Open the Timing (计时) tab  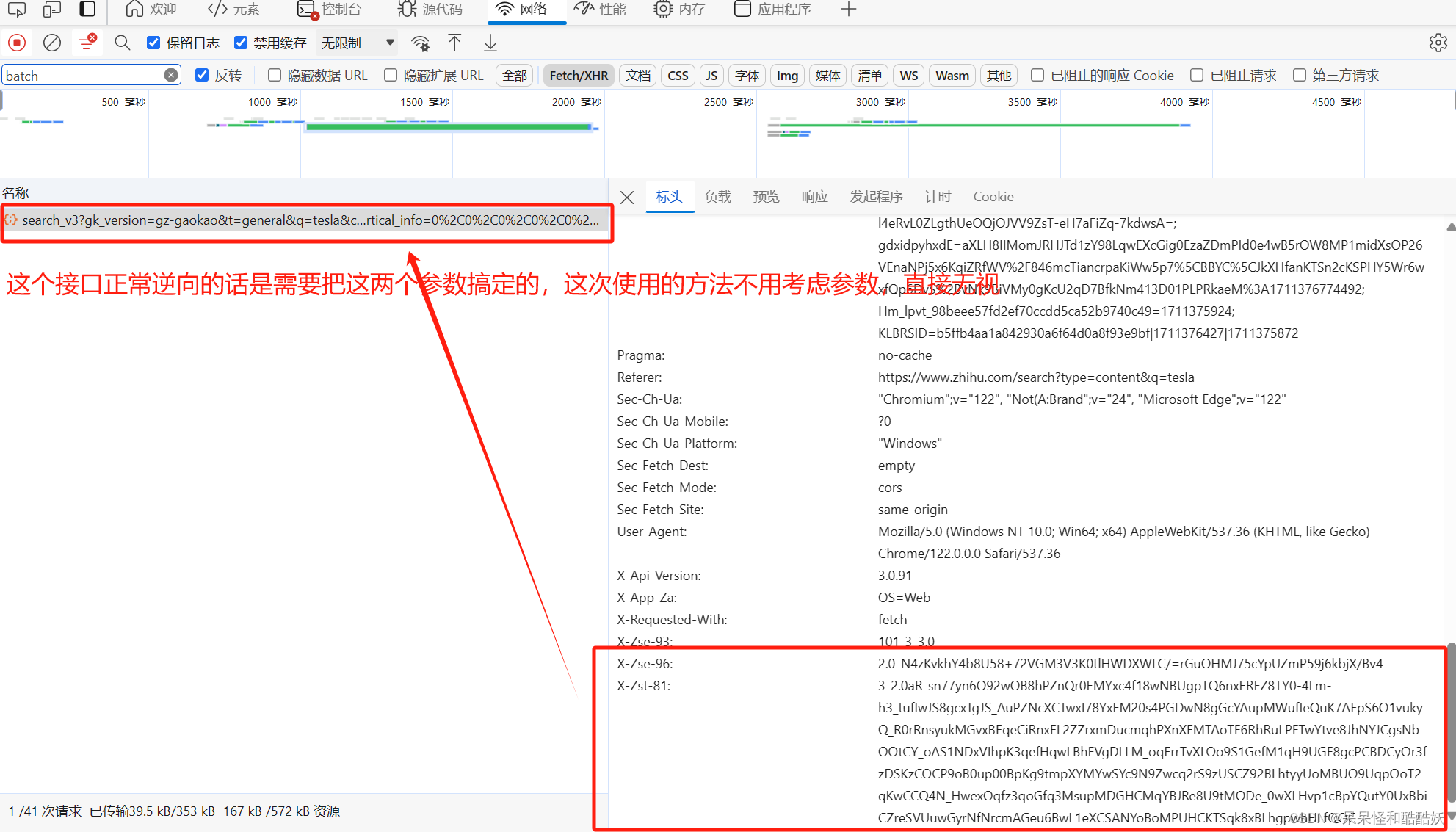pos(938,197)
